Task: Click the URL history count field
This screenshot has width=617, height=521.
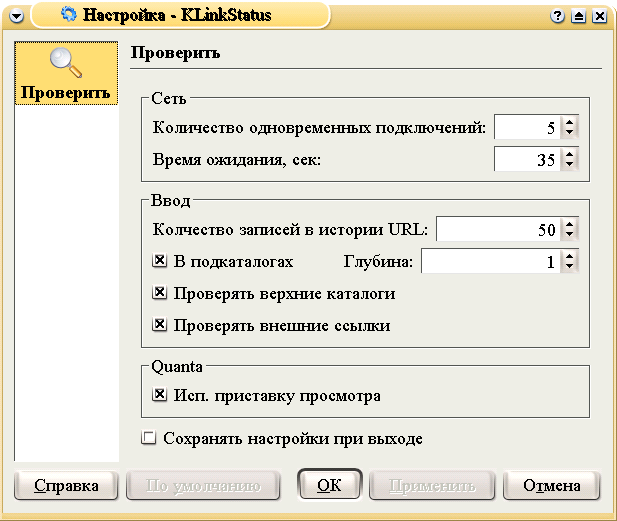Action: point(496,230)
